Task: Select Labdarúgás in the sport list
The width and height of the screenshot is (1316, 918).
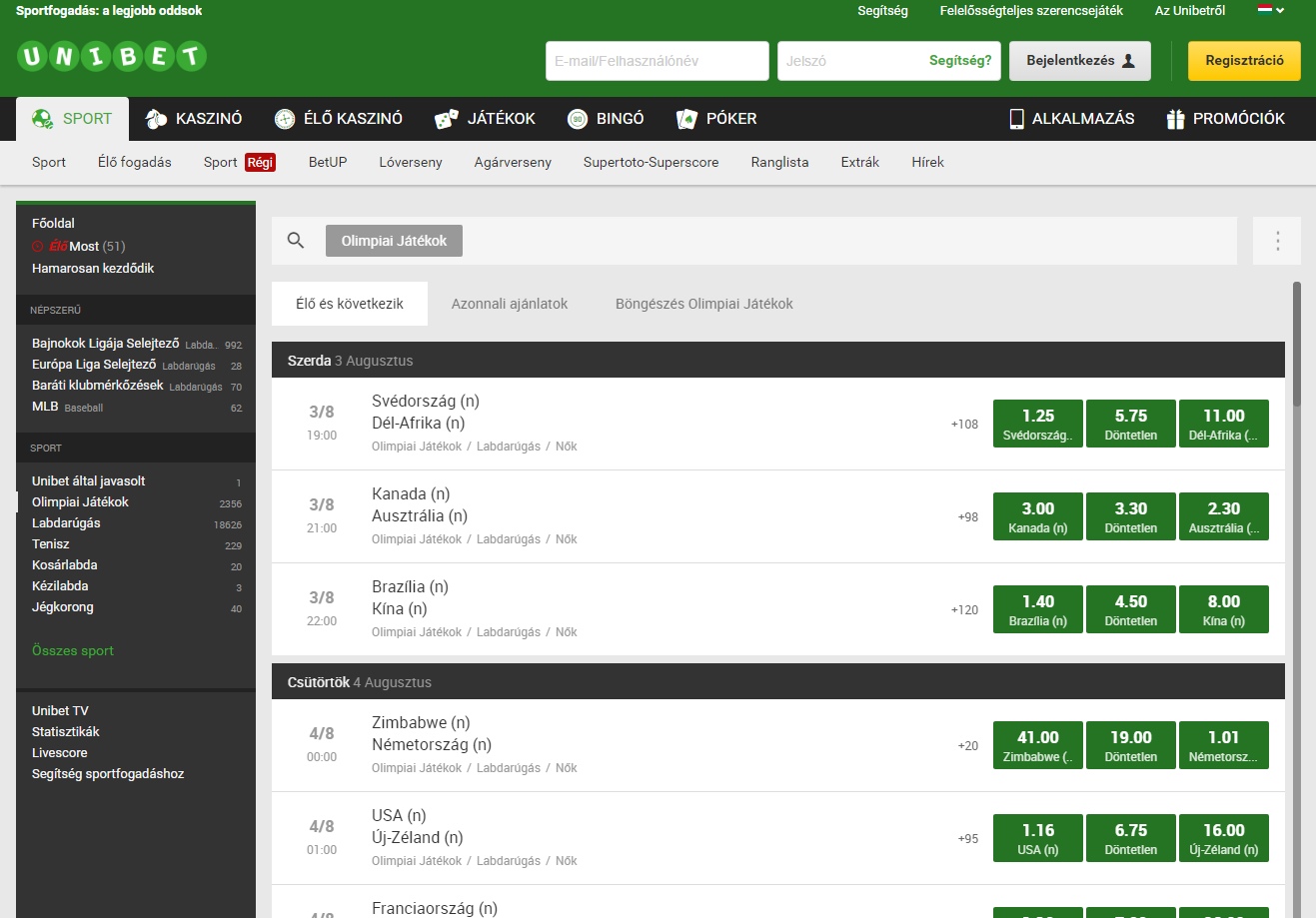Action: pyautogui.click(x=136, y=523)
